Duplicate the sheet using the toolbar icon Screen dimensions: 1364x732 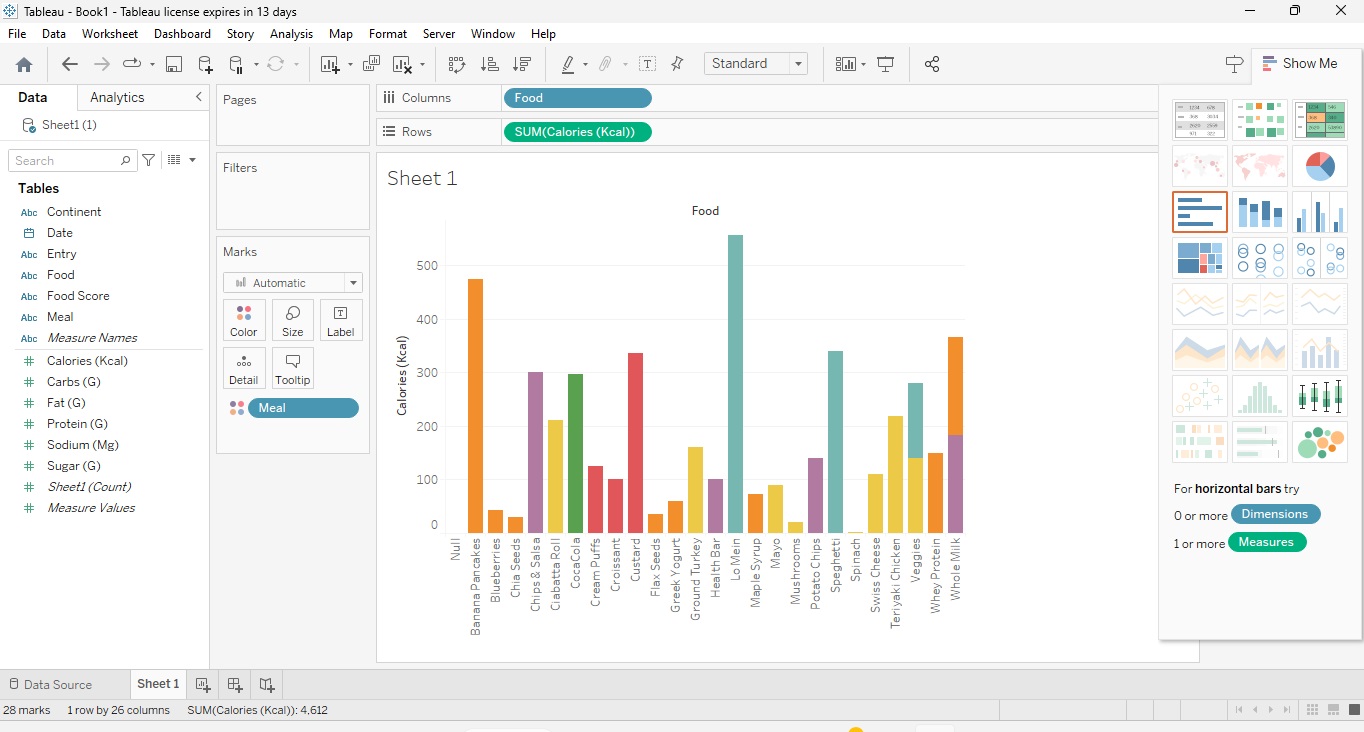(371, 64)
